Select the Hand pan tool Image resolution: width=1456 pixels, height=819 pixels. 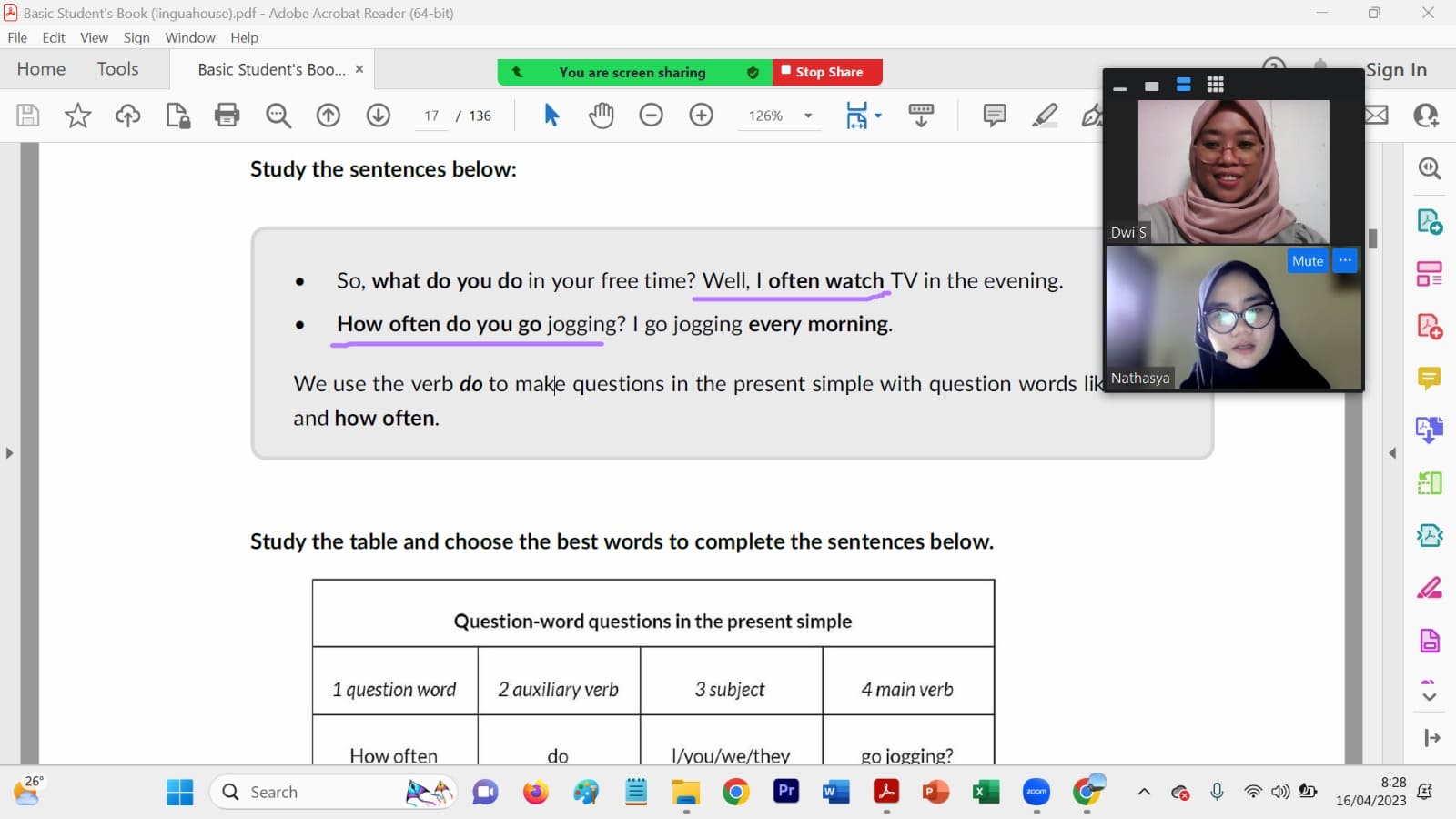601,116
